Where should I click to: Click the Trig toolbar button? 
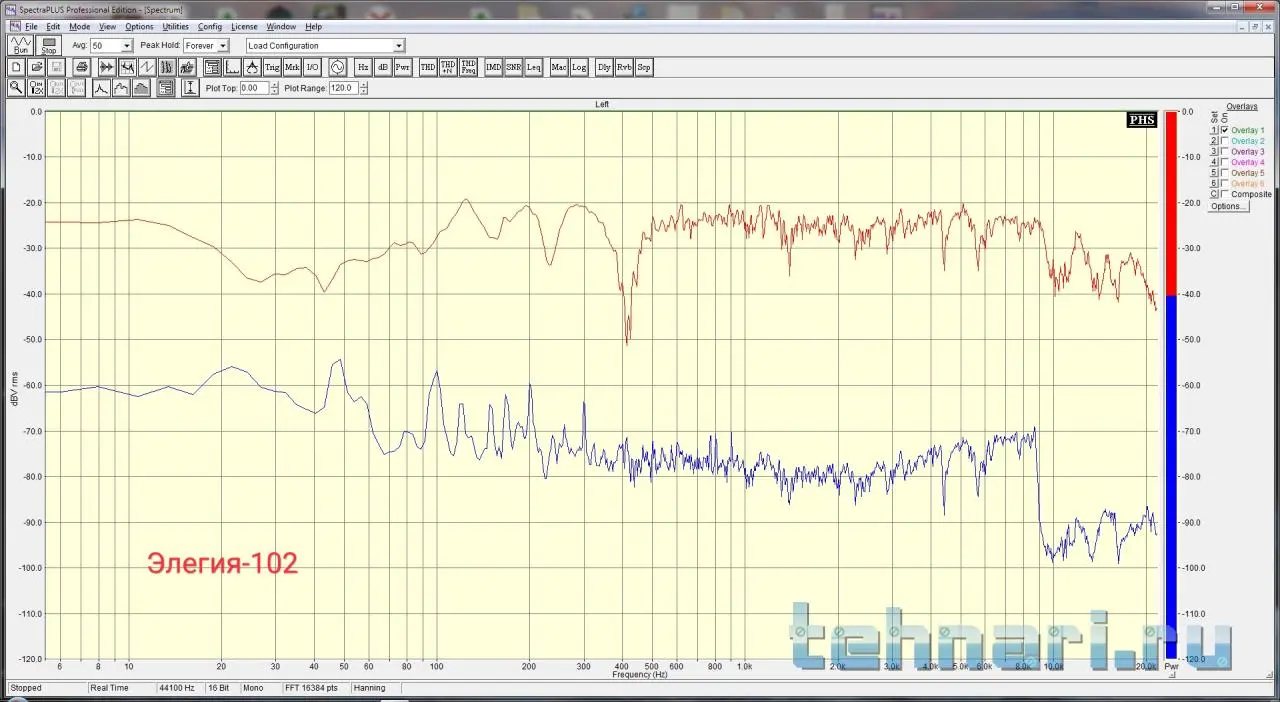click(x=272, y=67)
